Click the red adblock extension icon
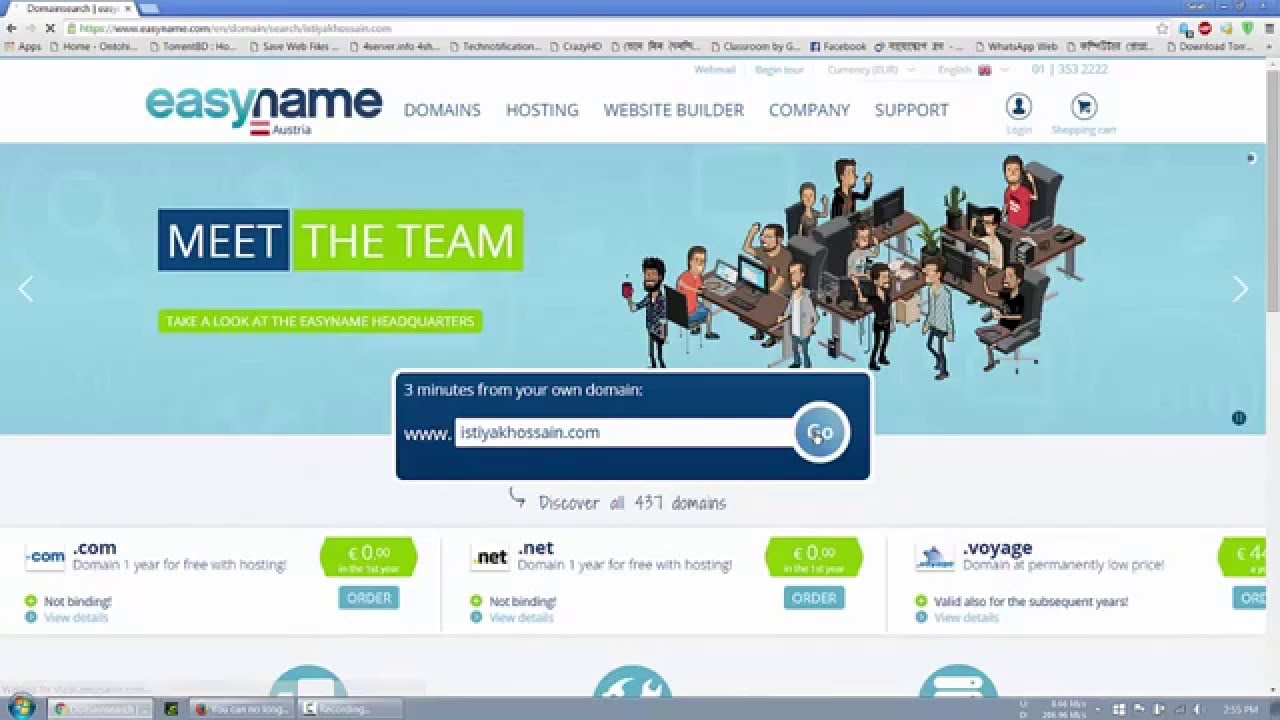 click(x=1205, y=28)
